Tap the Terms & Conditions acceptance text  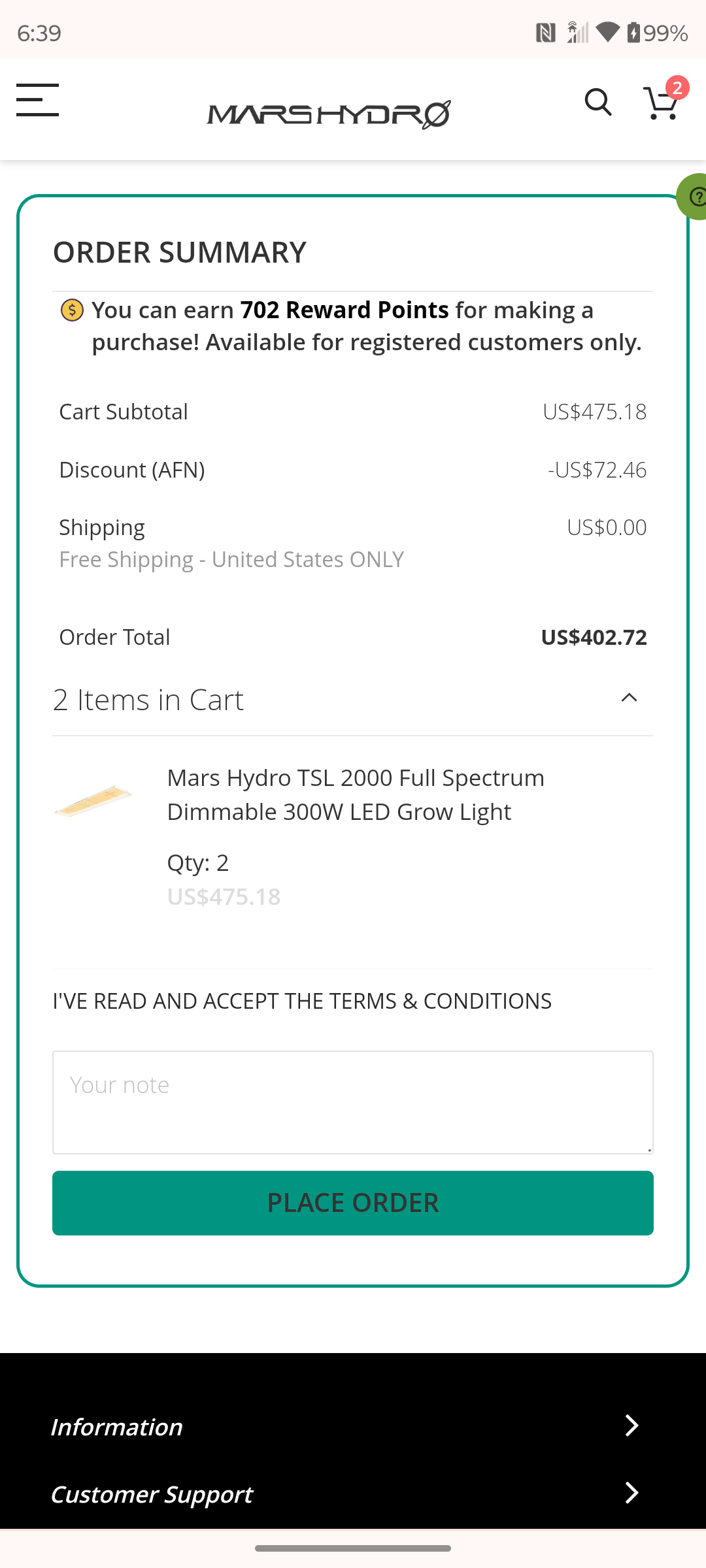tap(302, 1001)
